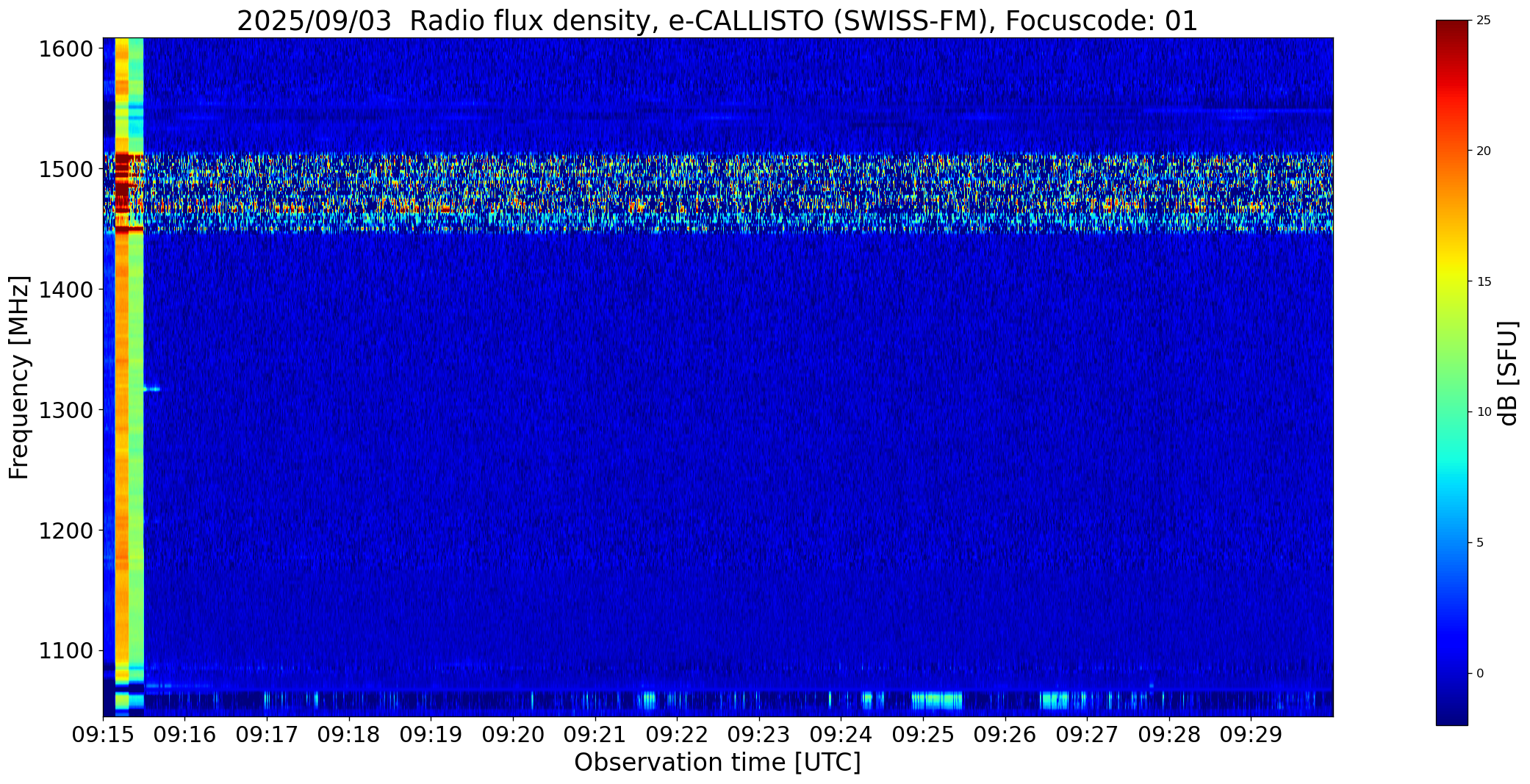Select the 09:28 time tick label
1530x784 pixels.
point(1169,735)
